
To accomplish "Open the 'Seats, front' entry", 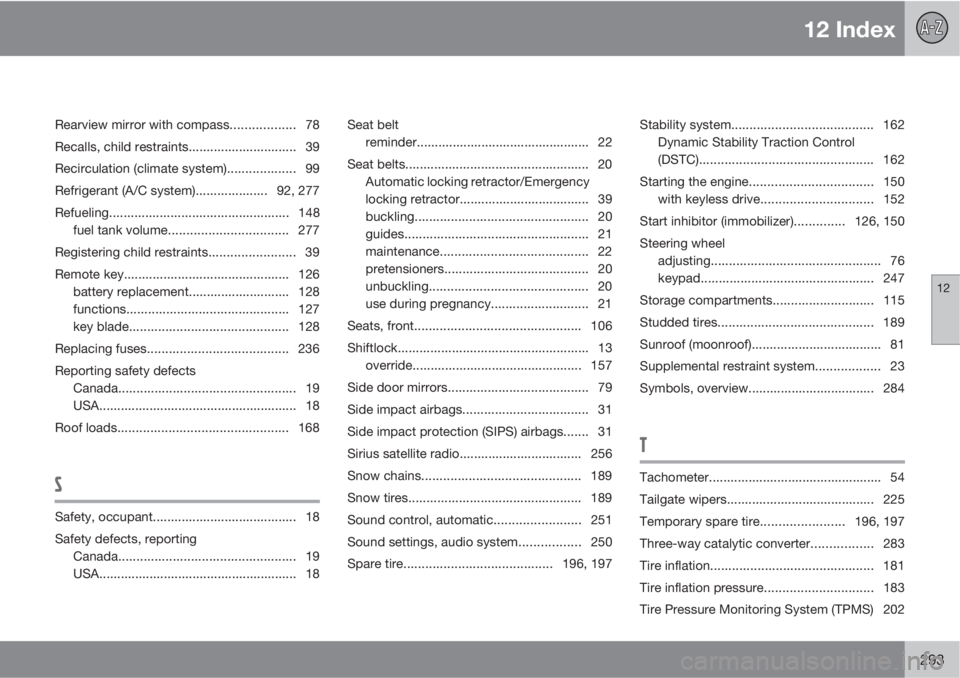I will [x=479, y=326].
